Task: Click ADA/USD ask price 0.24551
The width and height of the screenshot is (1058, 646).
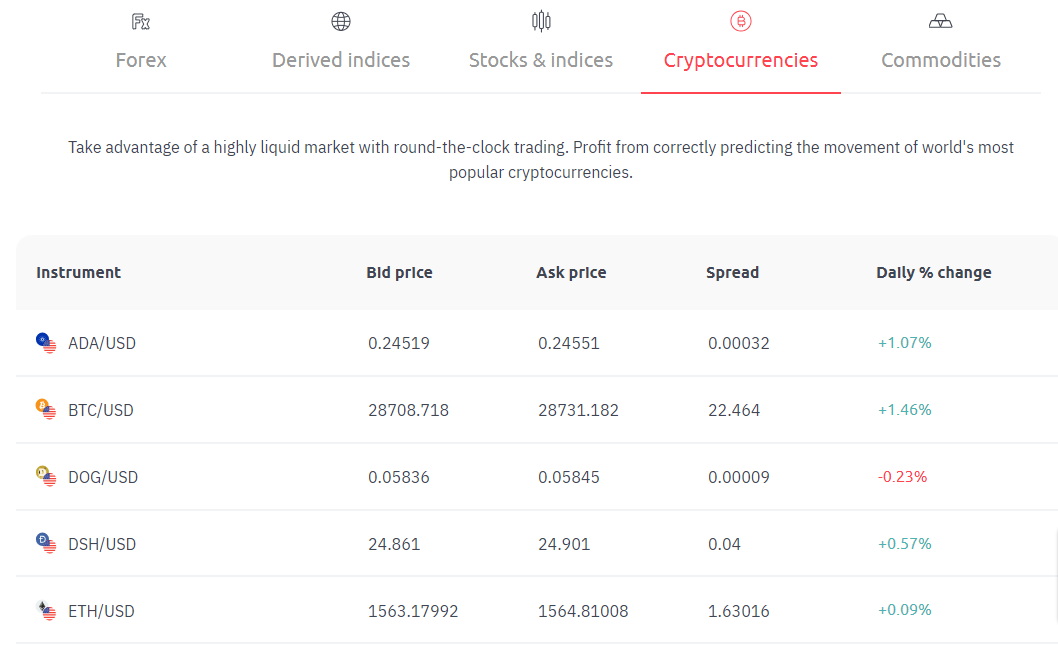Action: pyautogui.click(x=569, y=343)
